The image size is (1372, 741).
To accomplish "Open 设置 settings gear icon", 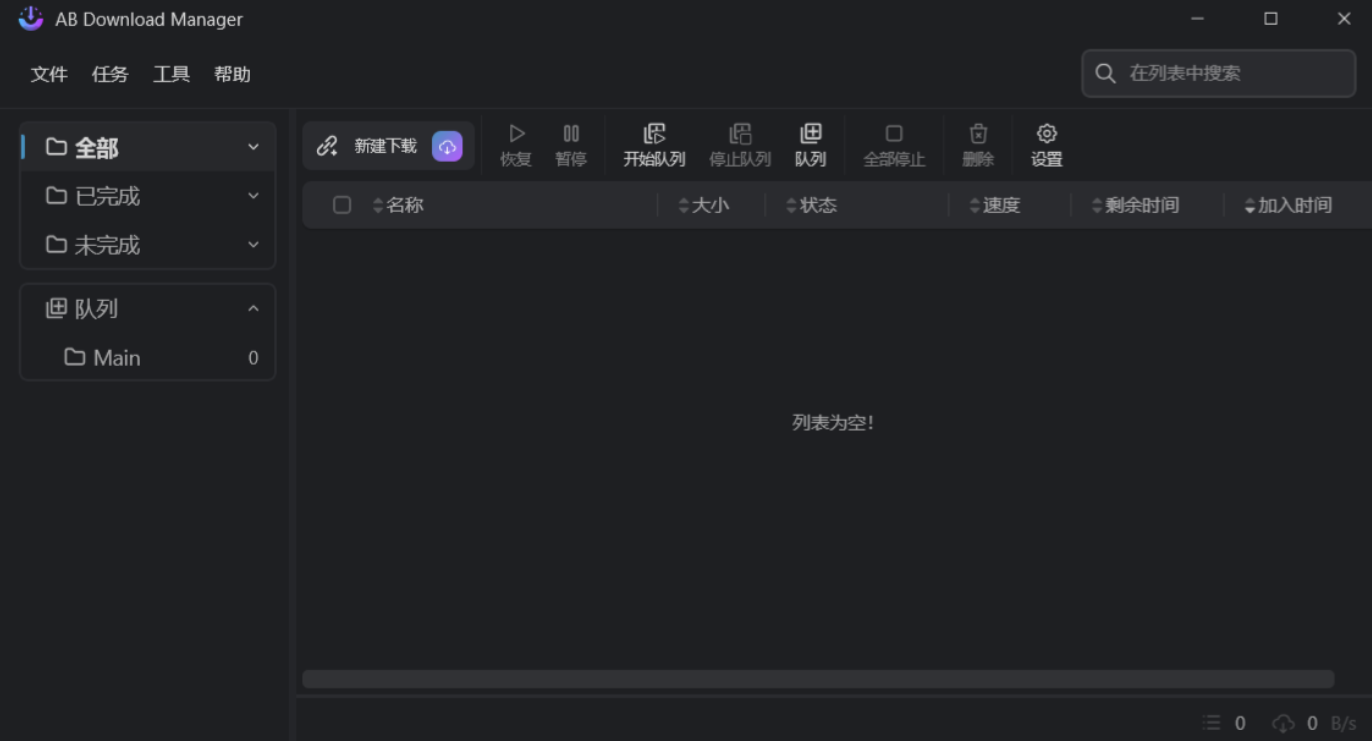I will tap(1047, 133).
